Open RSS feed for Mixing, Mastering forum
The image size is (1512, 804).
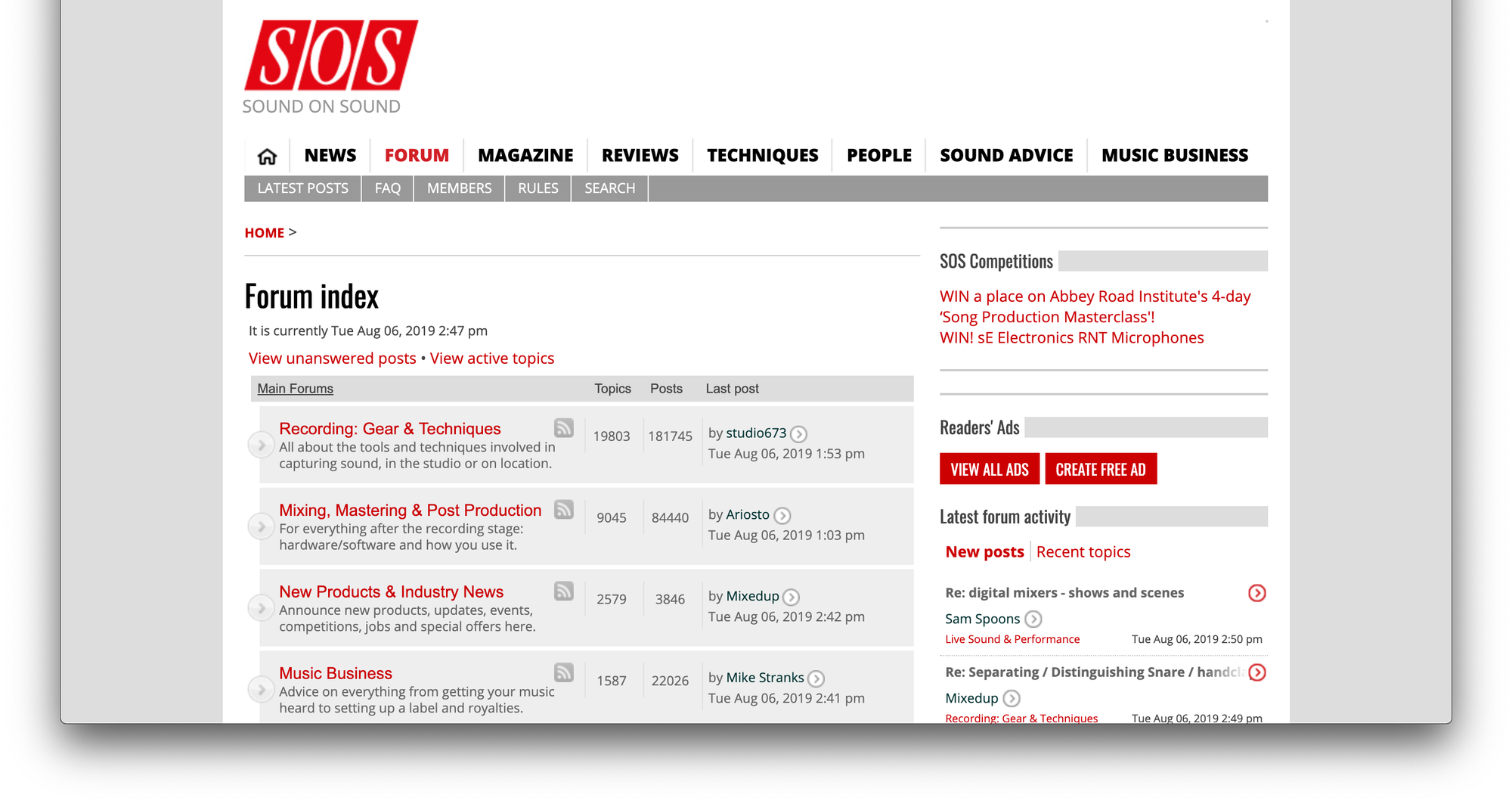(x=564, y=510)
